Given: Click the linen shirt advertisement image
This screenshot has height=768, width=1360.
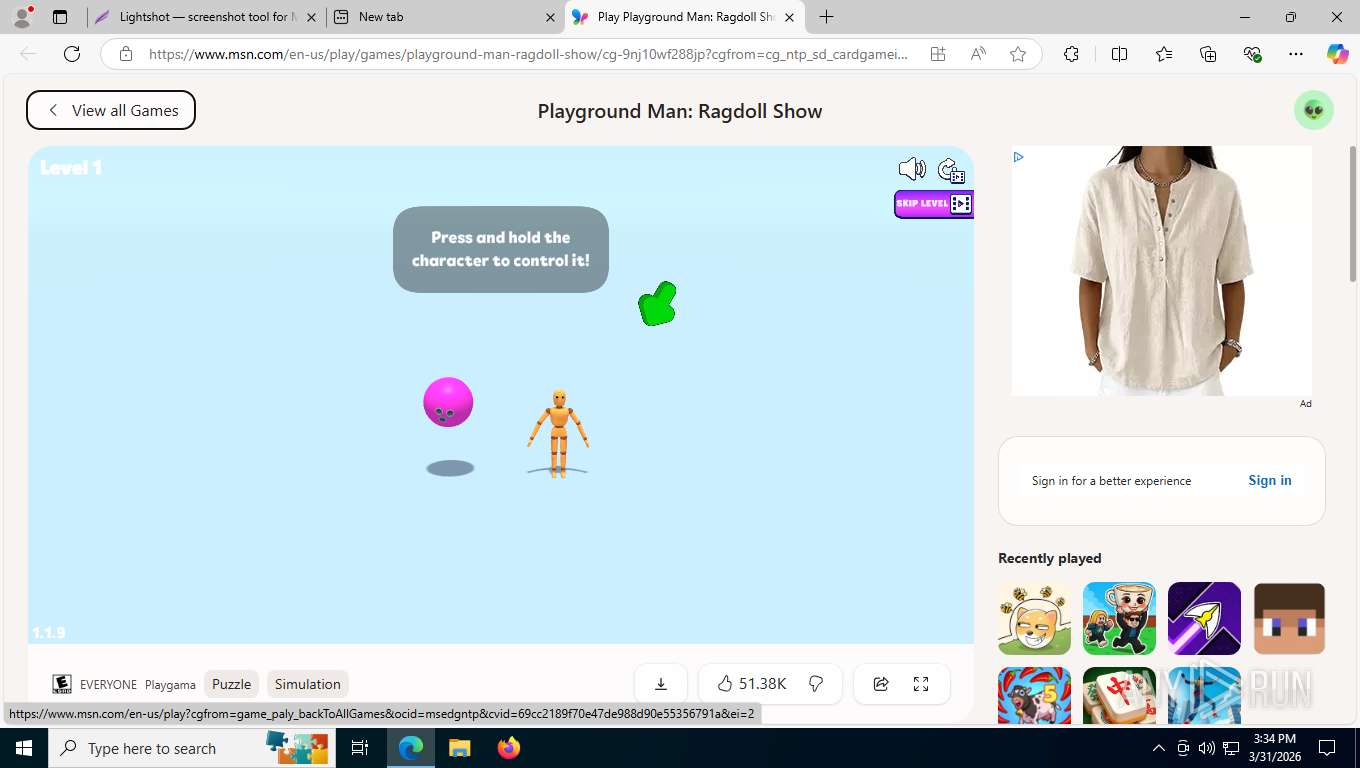Looking at the screenshot, I should click(1161, 271).
